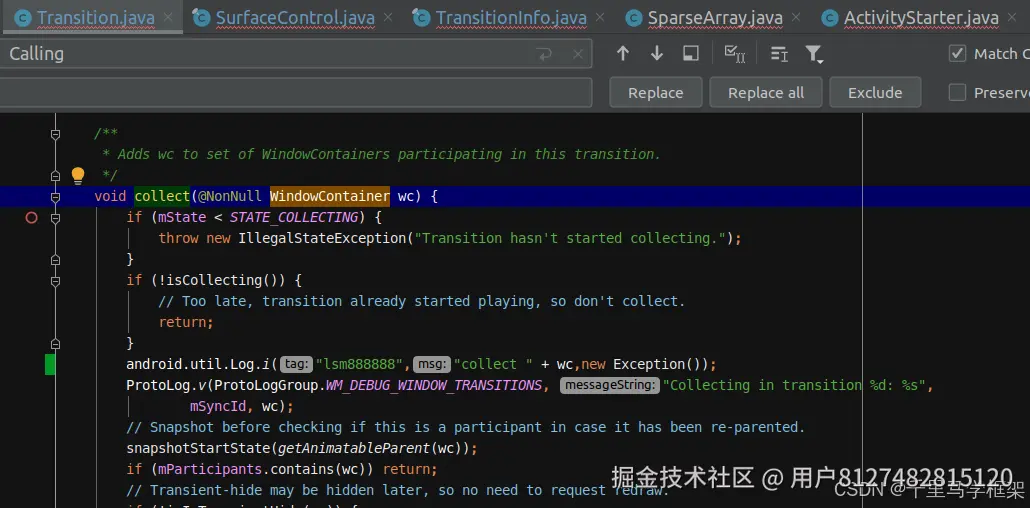Click the green change marker beside Log.i line
The width and height of the screenshot is (1030, 508).
click(50, 364)
